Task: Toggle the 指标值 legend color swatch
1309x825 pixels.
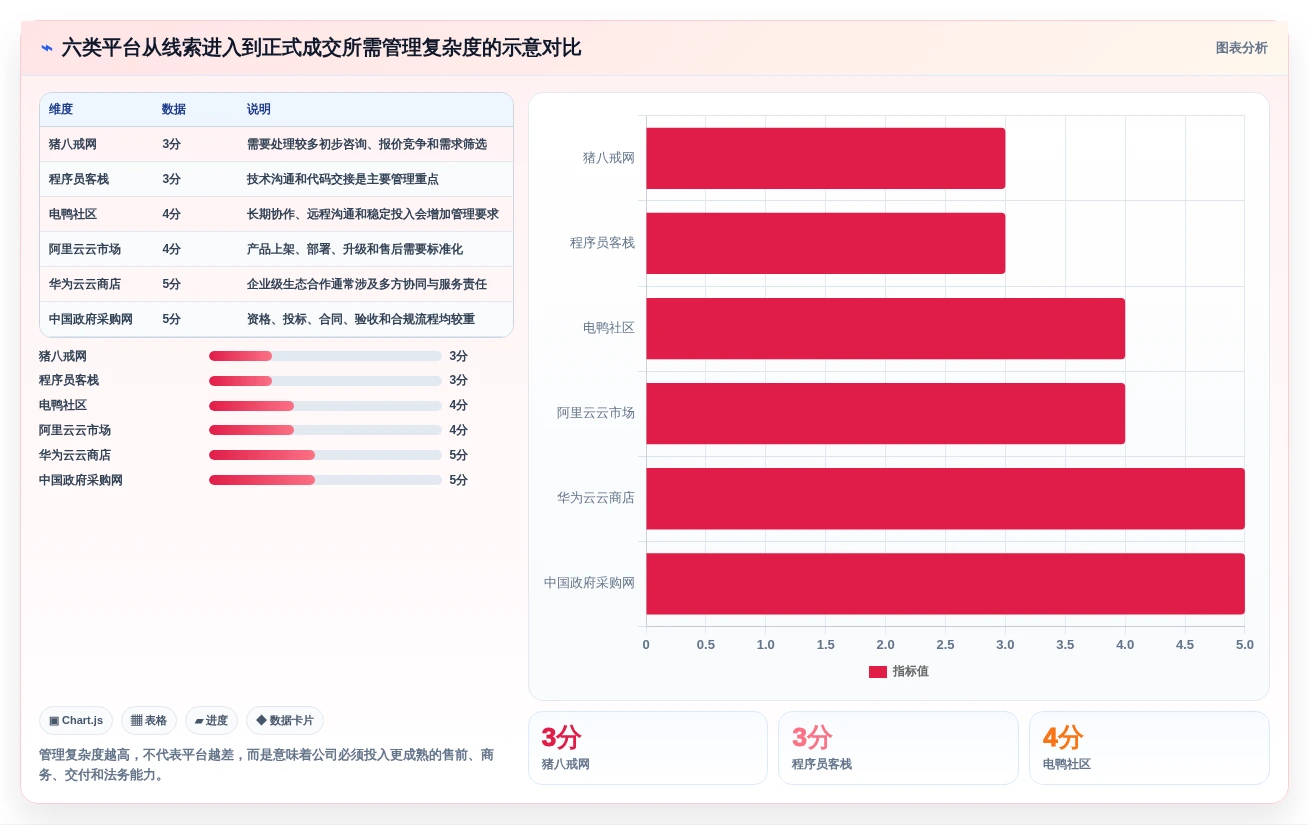Action: pos(878,672)
